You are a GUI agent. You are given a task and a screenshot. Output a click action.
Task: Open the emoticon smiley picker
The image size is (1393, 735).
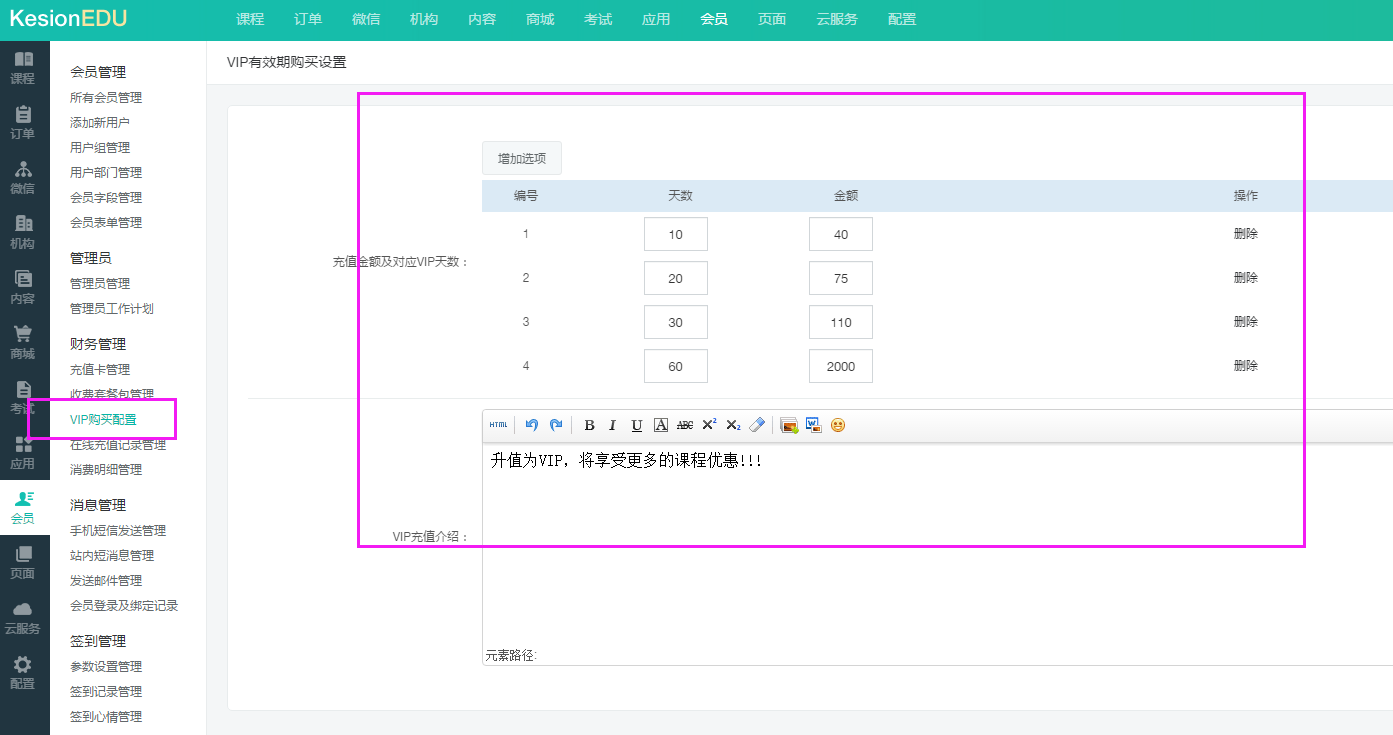[x=838, y=425]
